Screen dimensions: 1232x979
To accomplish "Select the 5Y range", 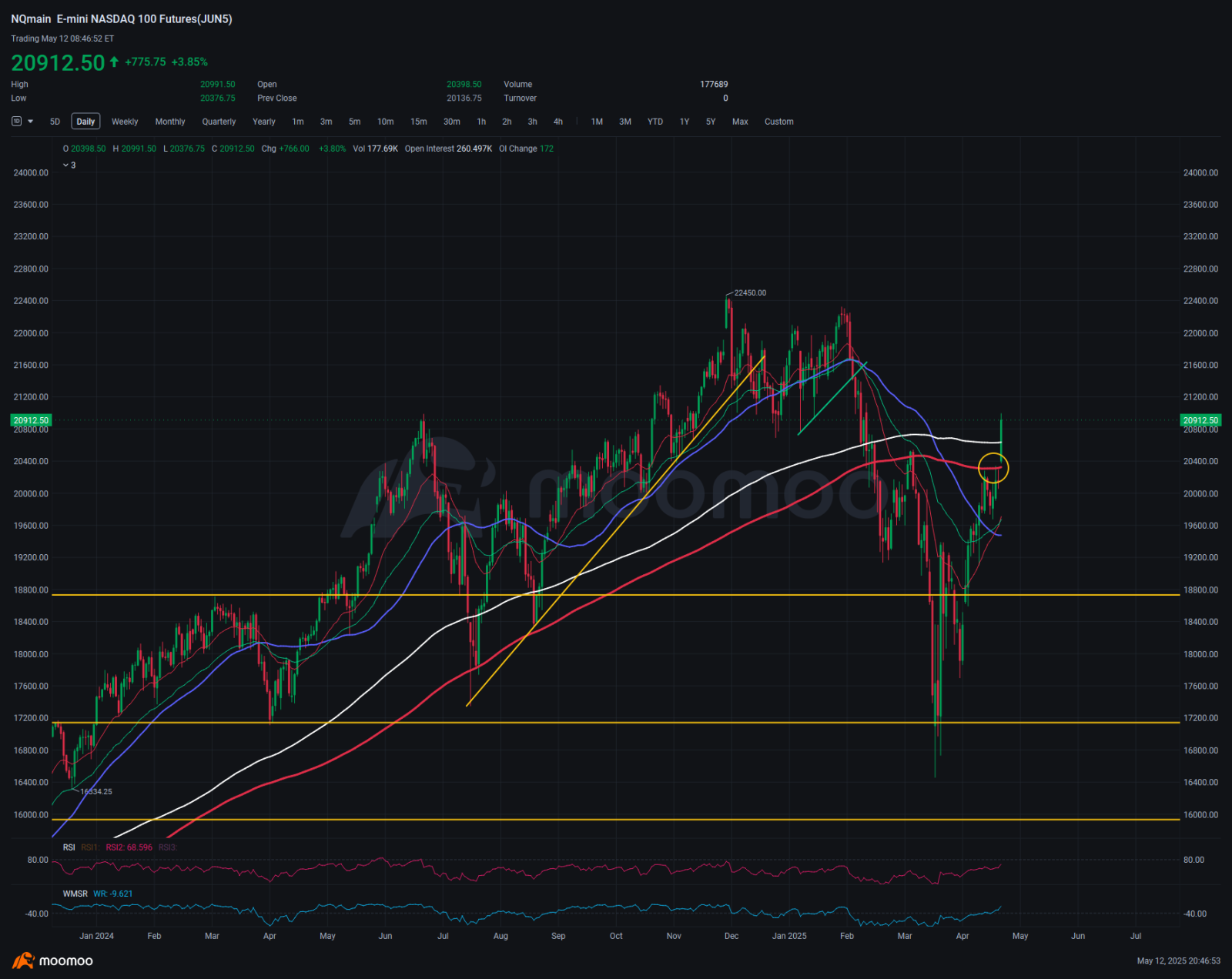I will click(711, 122).
